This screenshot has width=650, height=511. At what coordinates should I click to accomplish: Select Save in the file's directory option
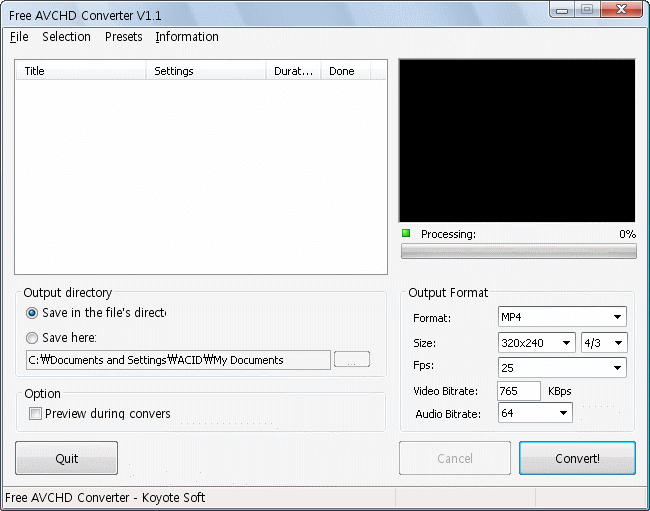(x=32, y=313)
